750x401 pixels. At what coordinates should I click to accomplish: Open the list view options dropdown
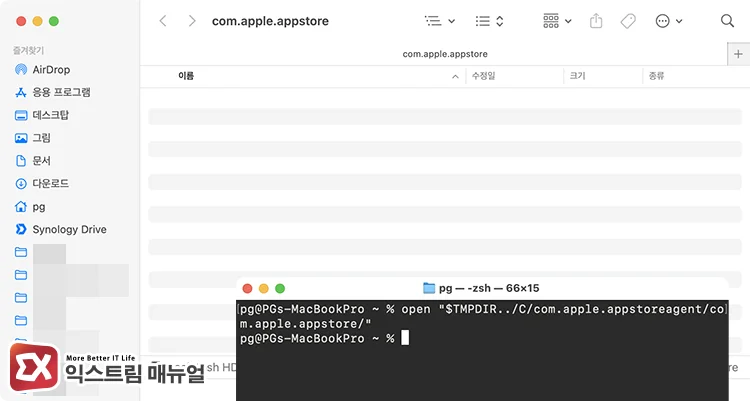tap(440, 21)
